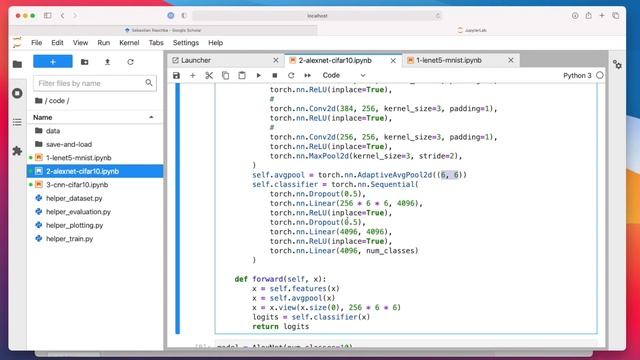Screen dimensions: 640x360
Task: Click the Python 3 kernel name
Action: (x=577, y=76)
